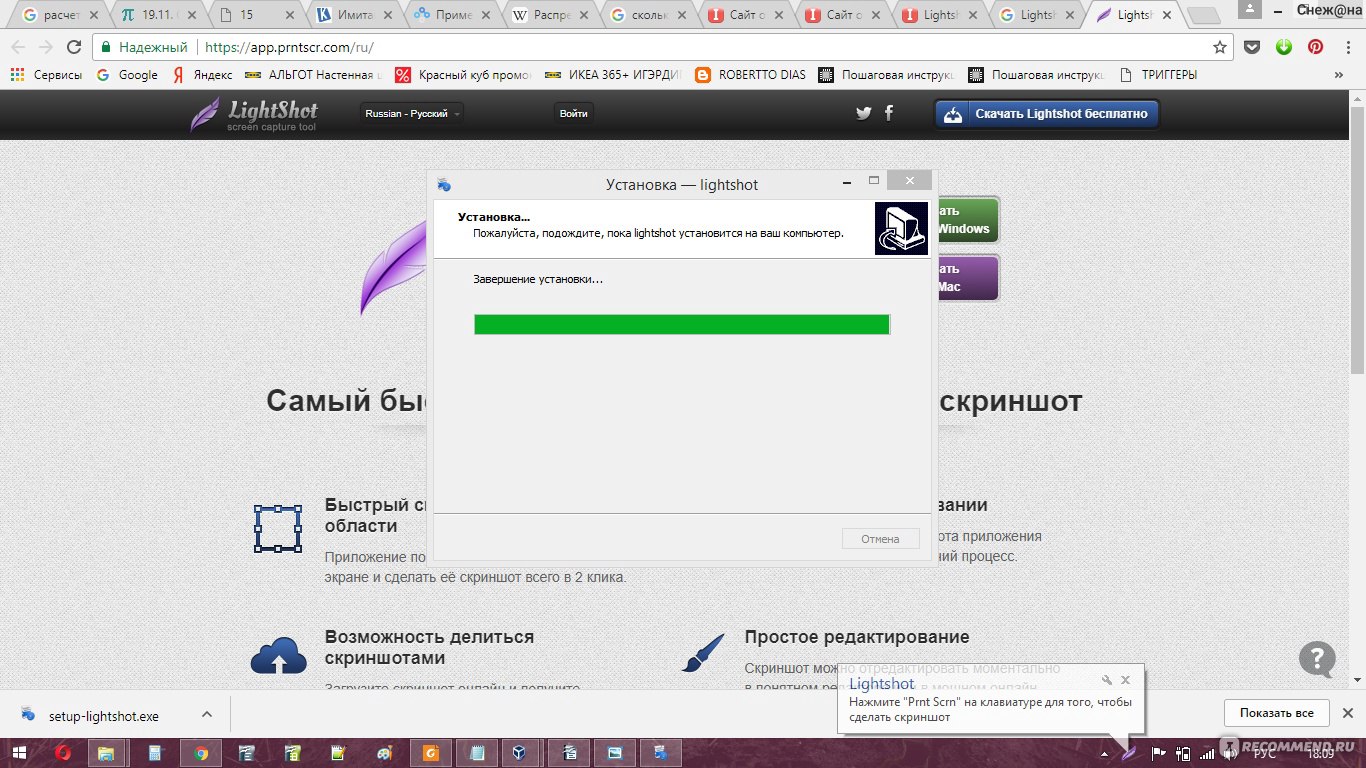Switch to the 'Имита' browser tab
1366x768 pixels.
[x=352, y=15]
